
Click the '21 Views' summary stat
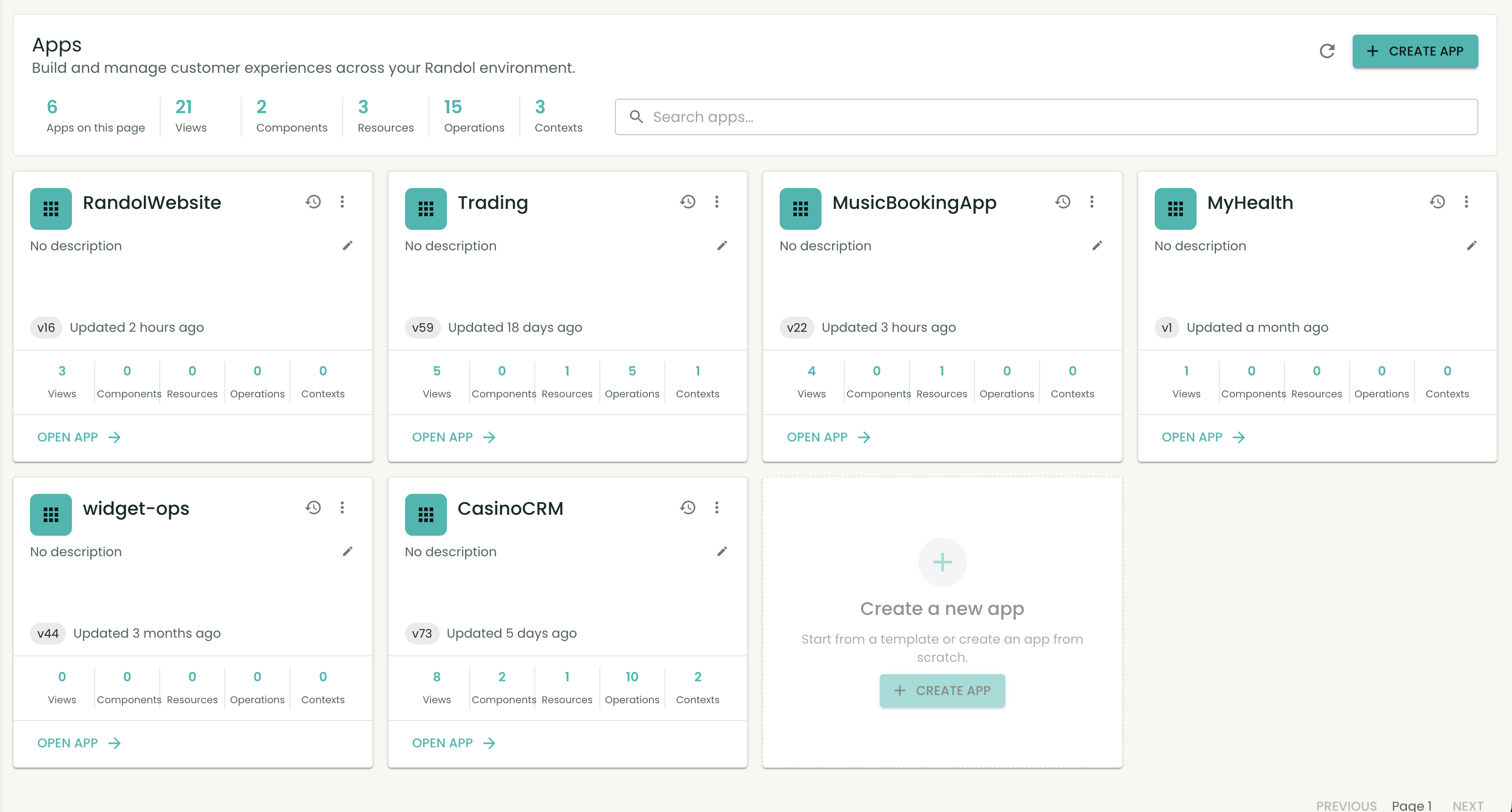(191, 116)
